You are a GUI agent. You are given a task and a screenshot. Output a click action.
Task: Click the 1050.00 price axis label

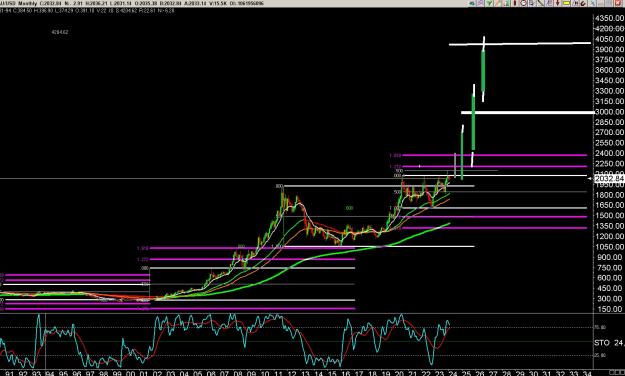pyautogui.click(x=609, y=247)
